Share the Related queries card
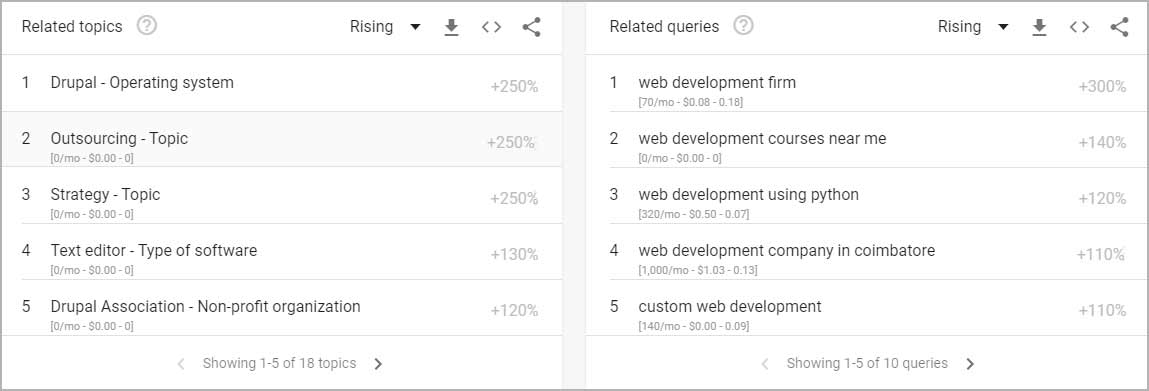This screenshot has height=391, width=1149. (x=1119, y=27)
